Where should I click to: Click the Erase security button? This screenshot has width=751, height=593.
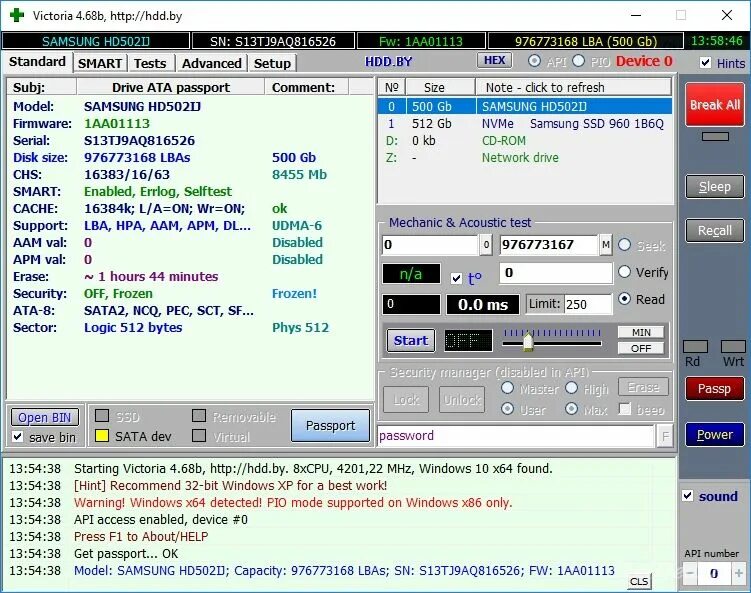pyautogui.click(x=643, y=387)
